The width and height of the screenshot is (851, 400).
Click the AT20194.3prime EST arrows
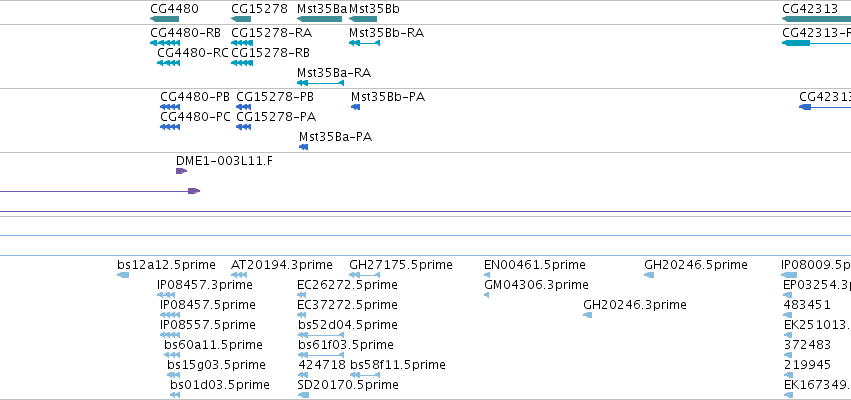point(239,275)
